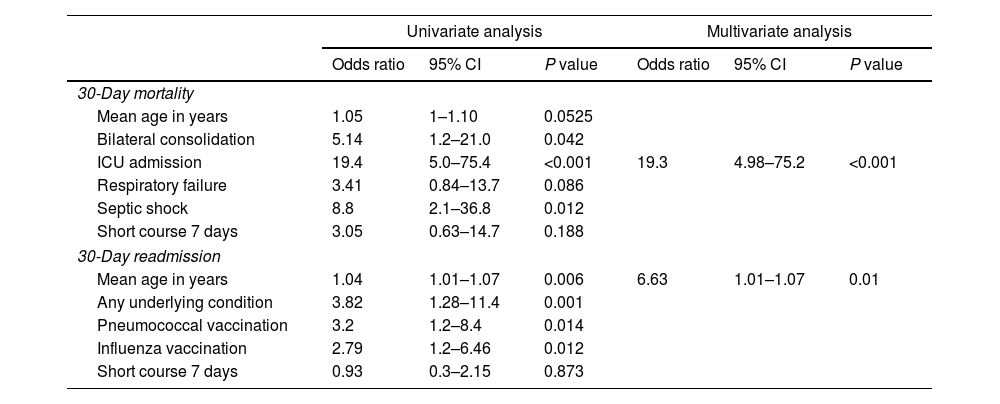Select the confidence interval 4.98–75.2

[x=769, y=163]
